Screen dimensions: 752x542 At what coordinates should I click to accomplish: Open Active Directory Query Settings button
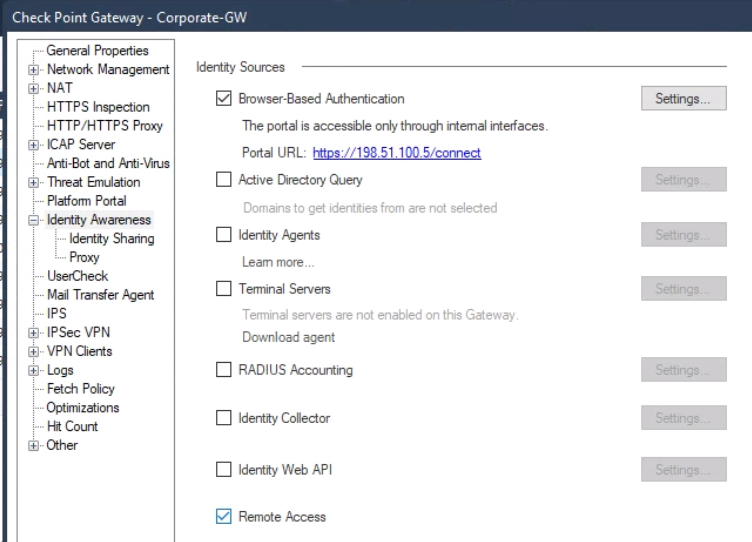tap(683, 179)
